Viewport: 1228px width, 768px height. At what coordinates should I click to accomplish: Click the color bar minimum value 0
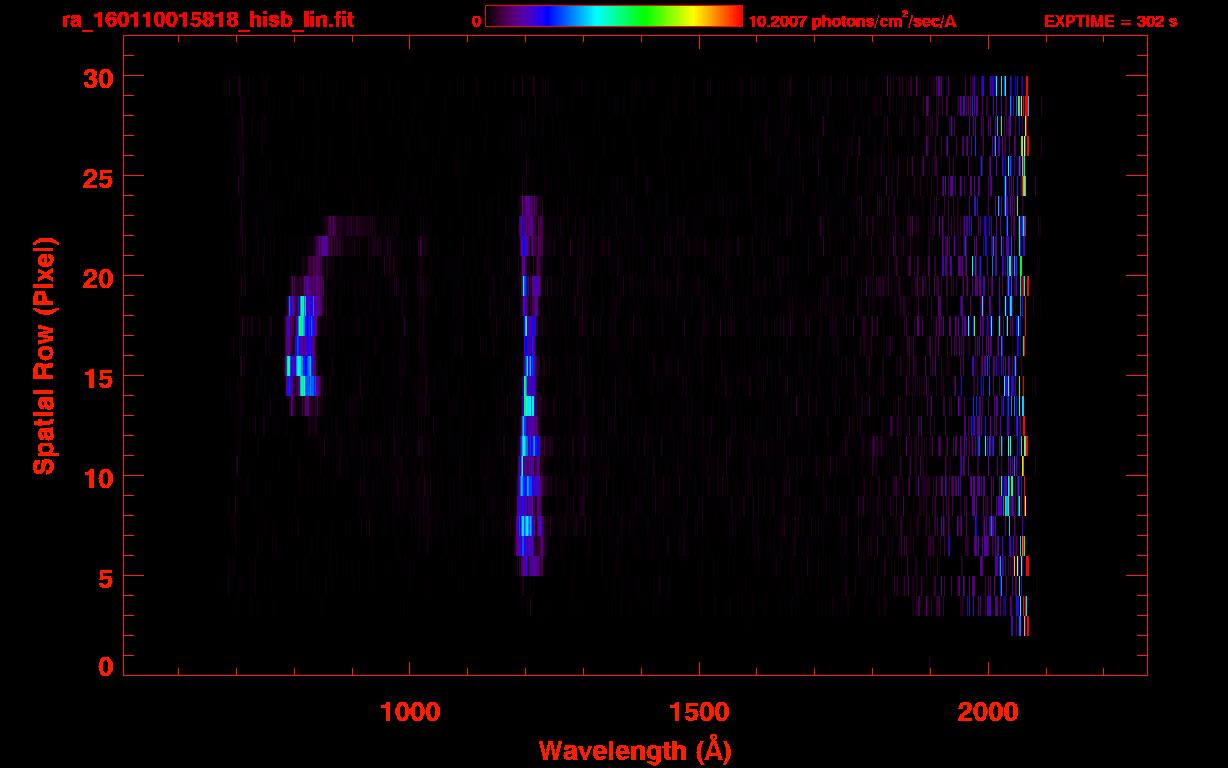tap(476, 21)
